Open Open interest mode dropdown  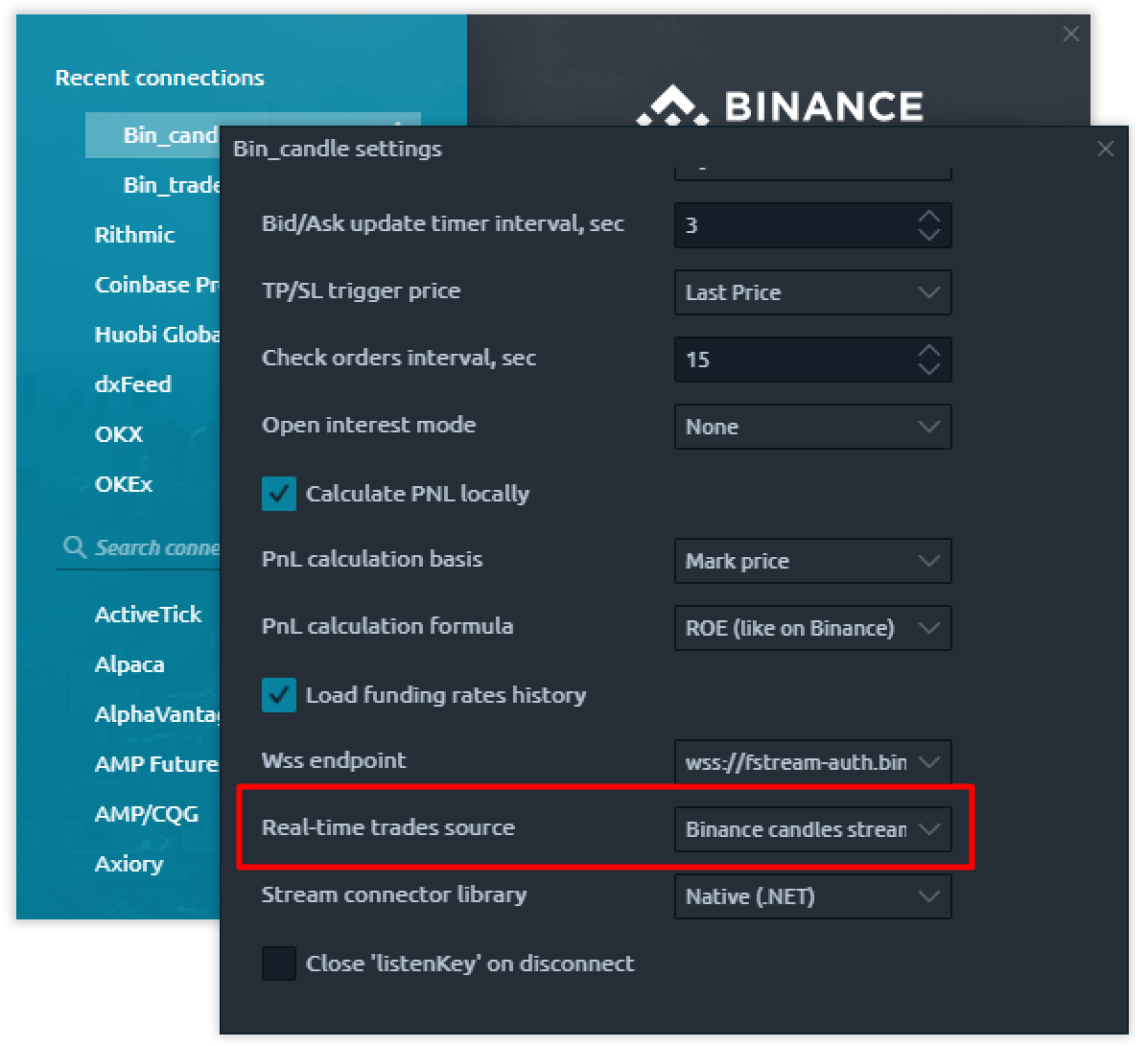tap(812, 427)
